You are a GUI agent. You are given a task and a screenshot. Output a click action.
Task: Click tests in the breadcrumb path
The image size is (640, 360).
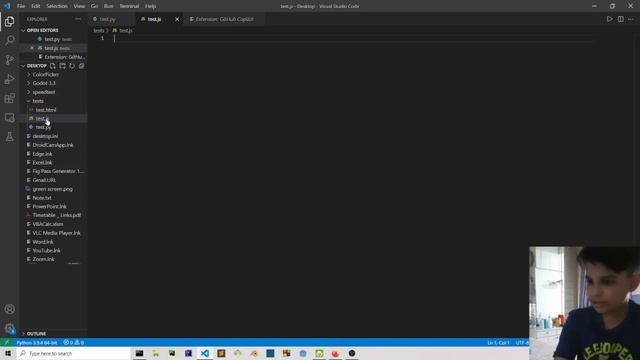[x=98, y=31]
